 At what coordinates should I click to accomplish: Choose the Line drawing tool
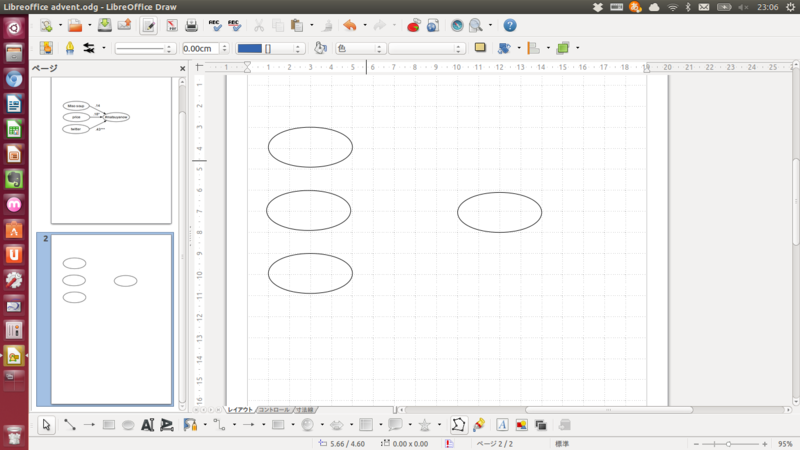click(x=70, y=424)
